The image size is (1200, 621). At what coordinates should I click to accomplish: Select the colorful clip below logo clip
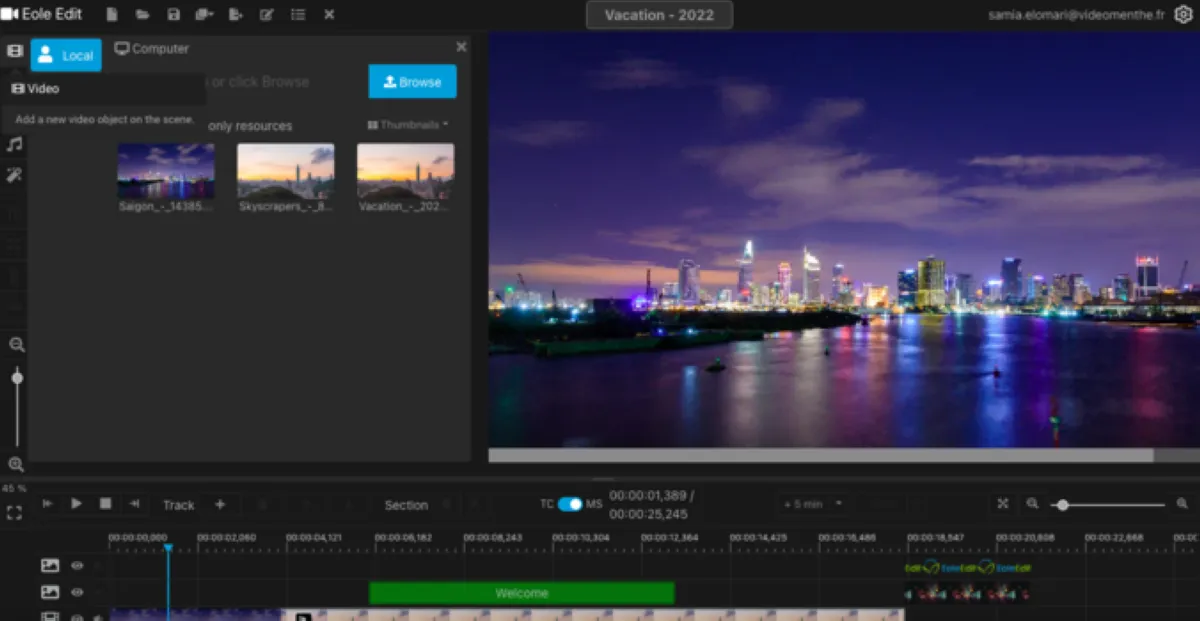tap(967, 593)
